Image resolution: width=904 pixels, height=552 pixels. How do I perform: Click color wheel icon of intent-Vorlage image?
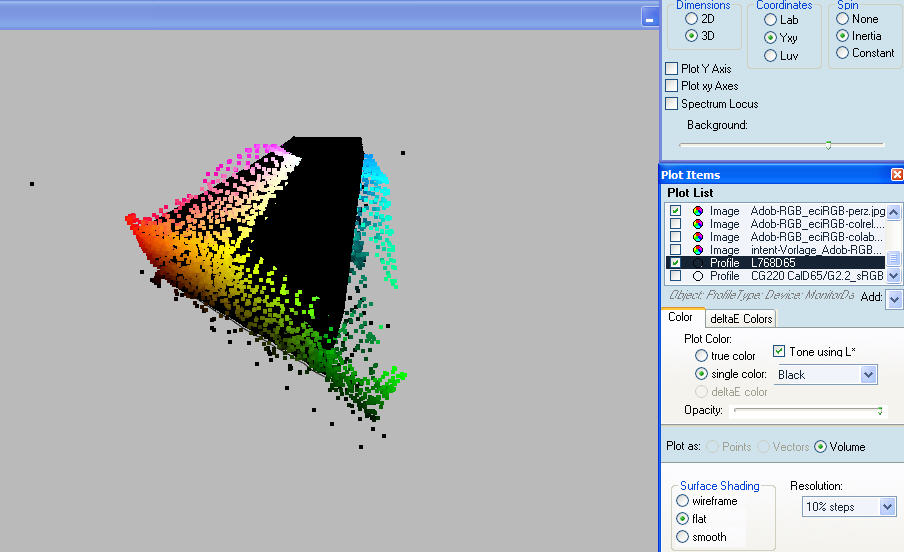pyautogui.click(x=698, y=250)
